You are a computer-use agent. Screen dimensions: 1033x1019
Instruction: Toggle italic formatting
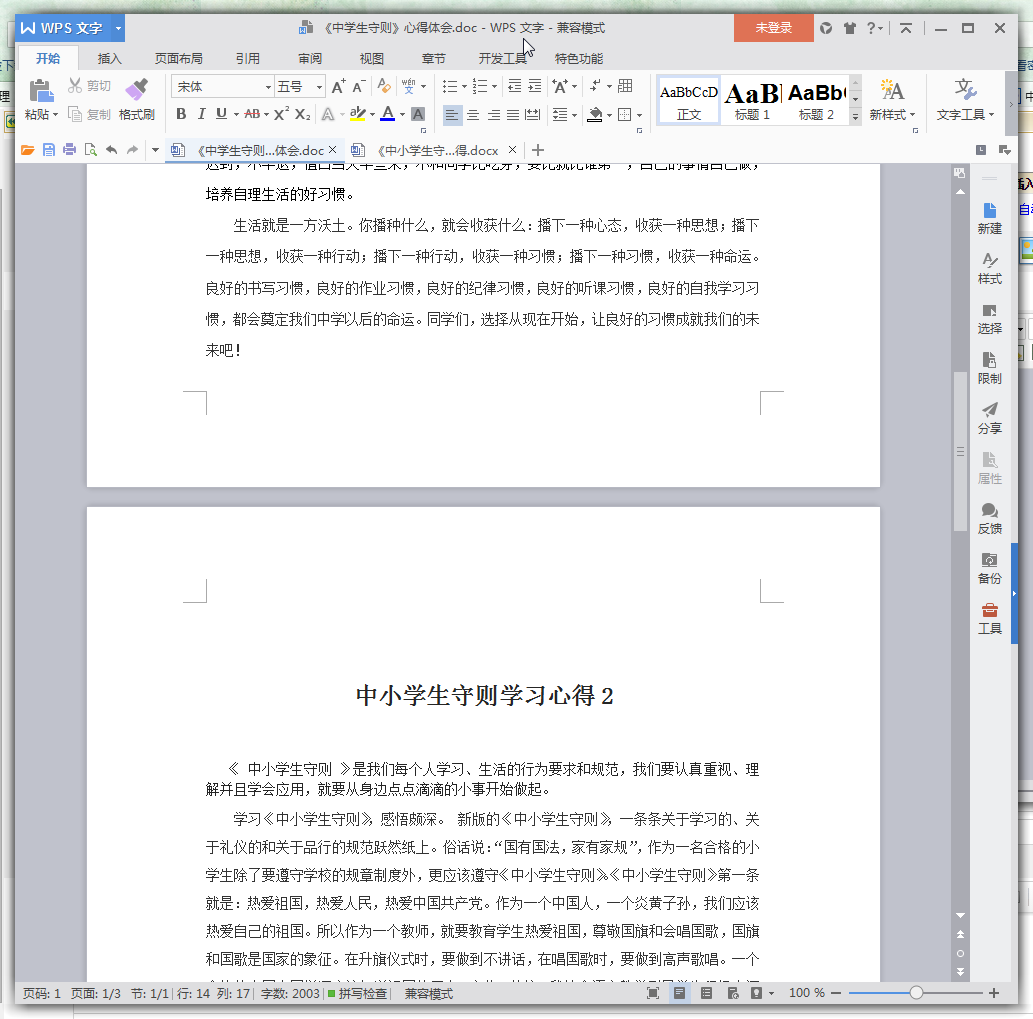(202, 114)
